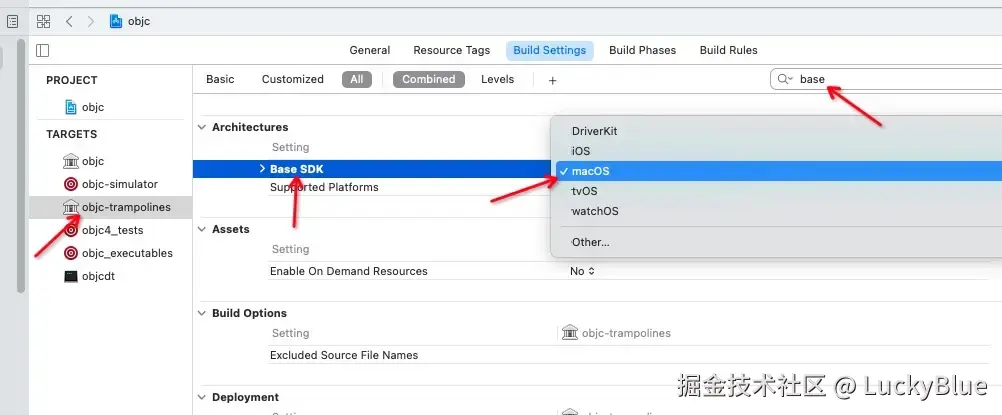This screenshot has height=415, width=1002.
Task: Choose iOS from SDK menu
Action: 581,151
